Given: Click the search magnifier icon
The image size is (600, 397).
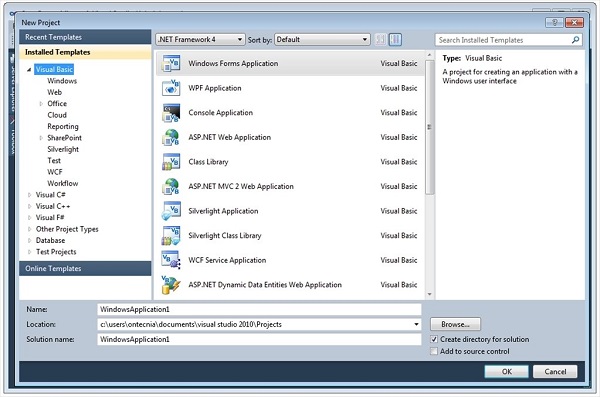Looking at the screenshot, I should point(575,40).
